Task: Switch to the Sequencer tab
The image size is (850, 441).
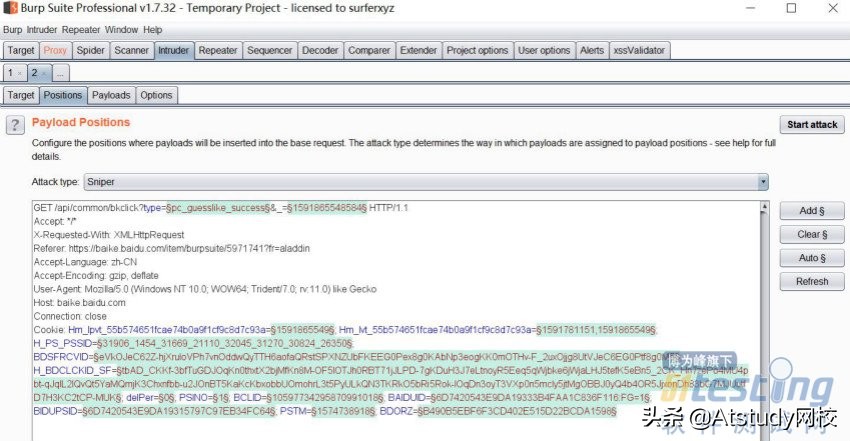Action: click(269, 50)
